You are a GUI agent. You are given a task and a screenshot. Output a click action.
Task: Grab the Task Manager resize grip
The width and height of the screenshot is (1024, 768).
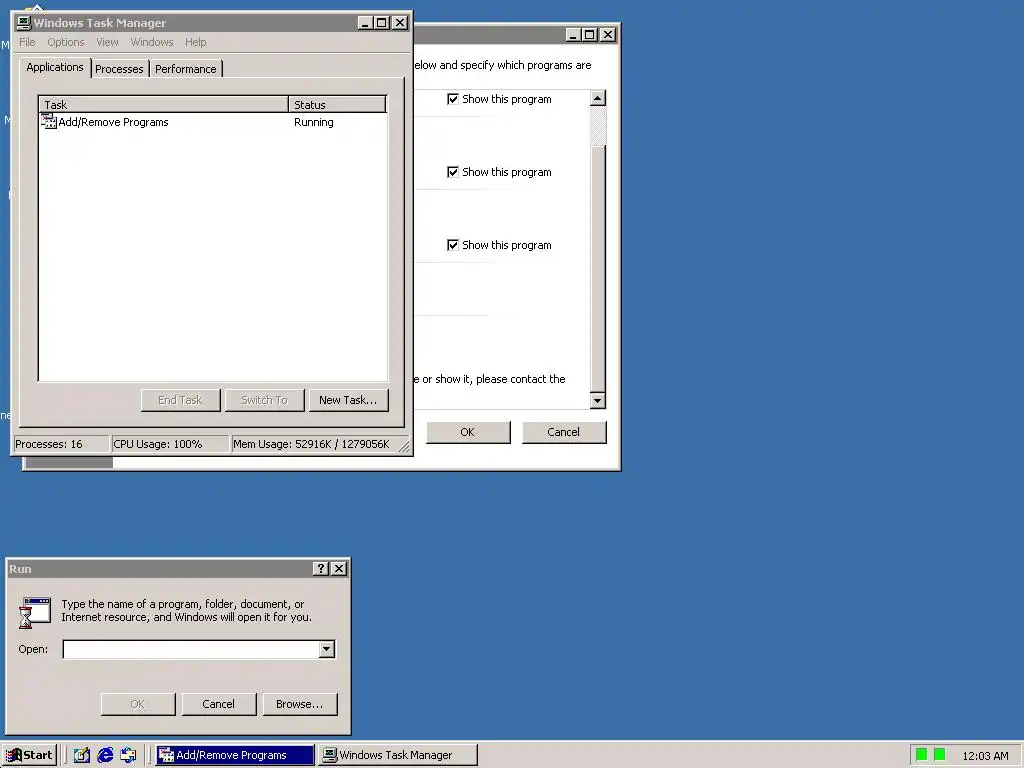404,447
